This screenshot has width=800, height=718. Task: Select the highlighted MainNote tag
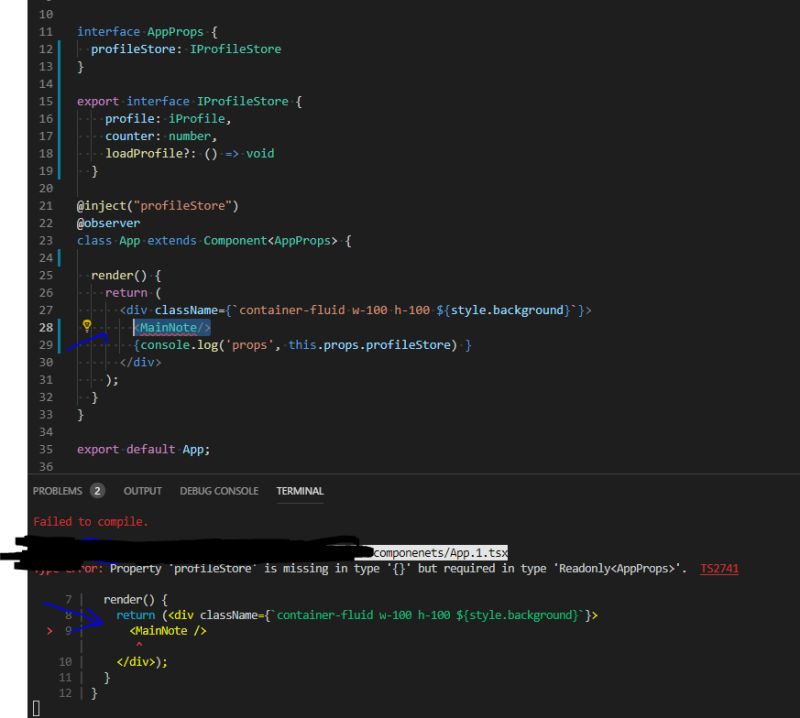point(170,327)
